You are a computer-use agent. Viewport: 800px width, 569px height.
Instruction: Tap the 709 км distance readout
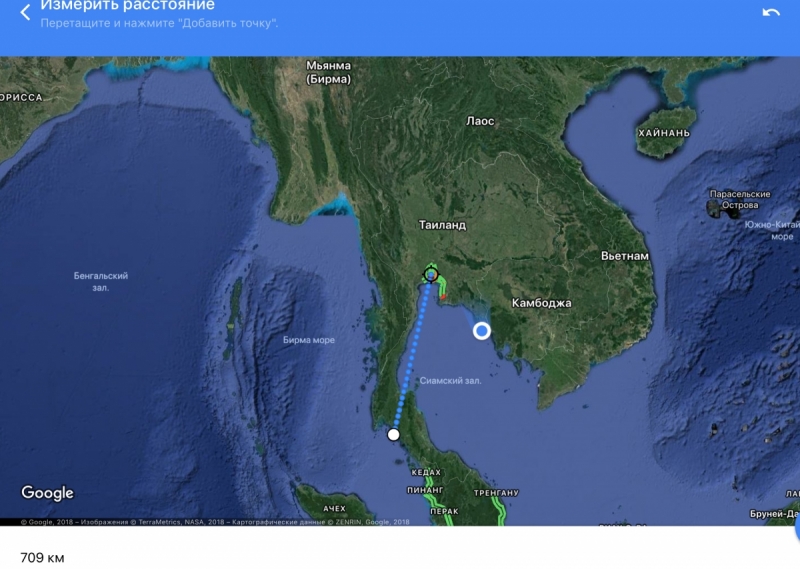coord(42,556)
